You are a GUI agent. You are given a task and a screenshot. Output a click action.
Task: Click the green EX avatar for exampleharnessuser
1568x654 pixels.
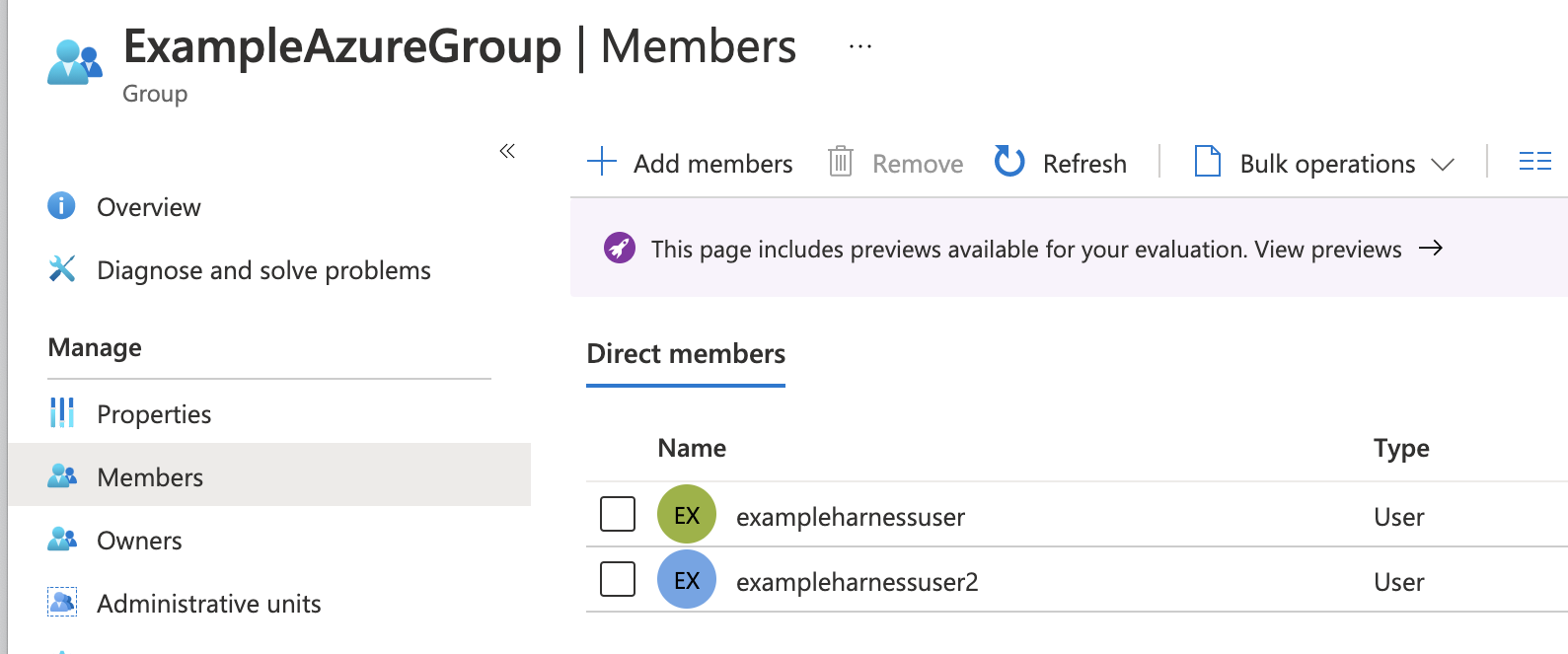(686, 515)
